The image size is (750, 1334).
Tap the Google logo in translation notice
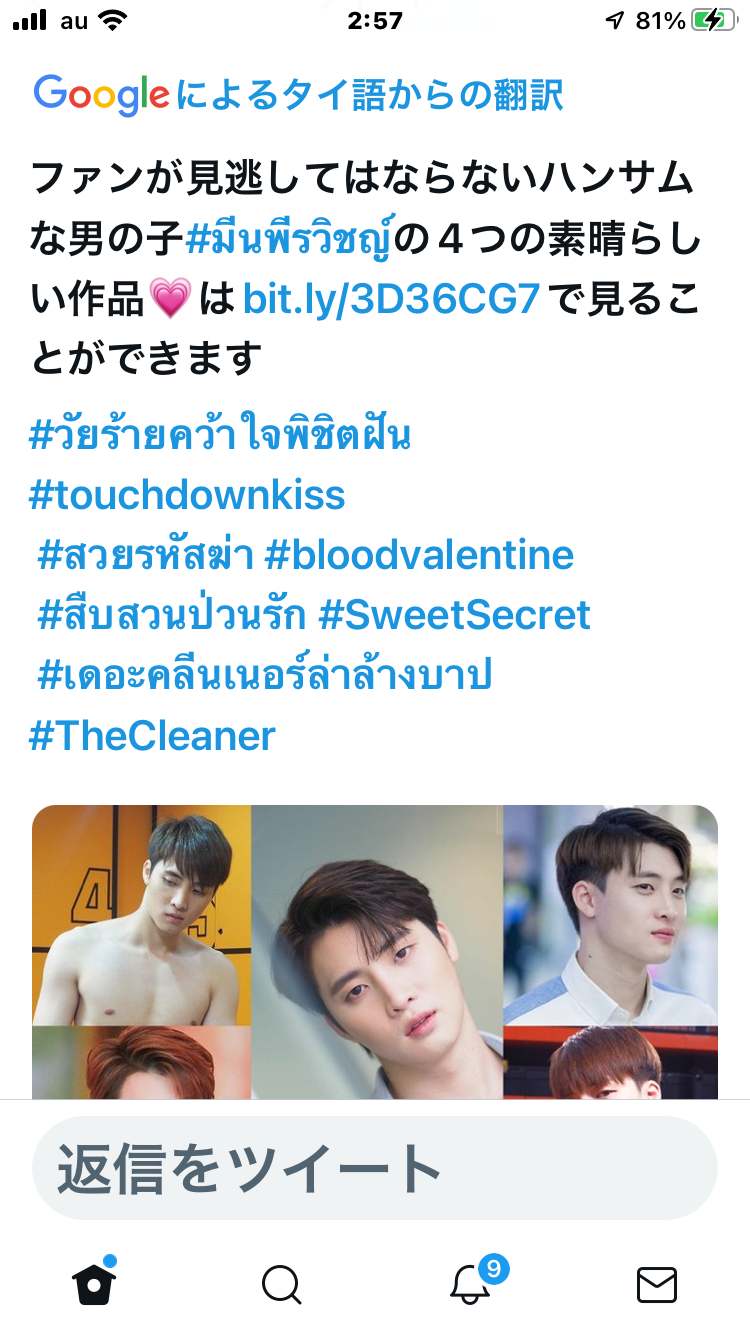tap(102, 96)
